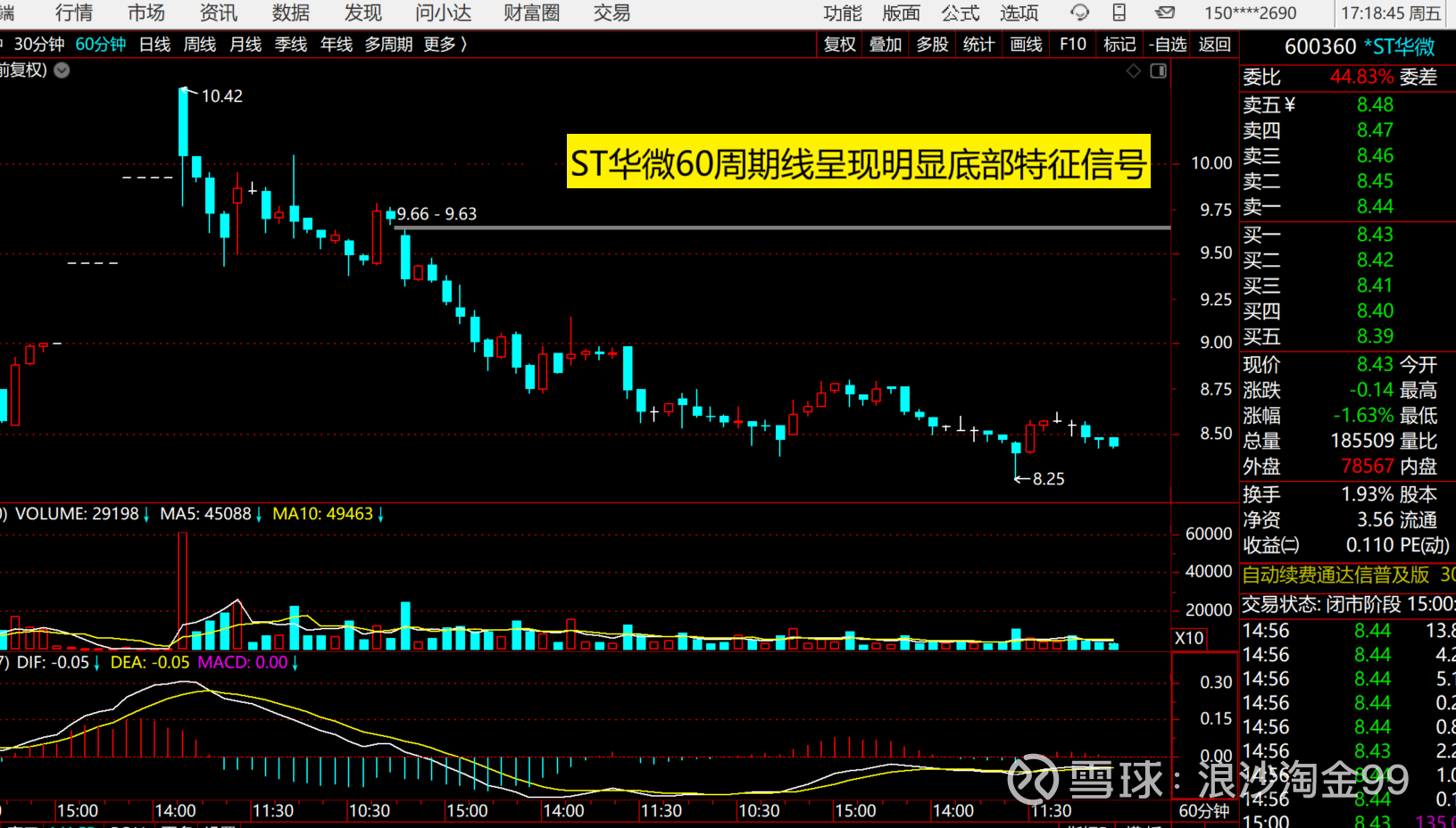Select the 60分钟 period tab
Screen dimensions: 1456x828
[x=101, y=45]
